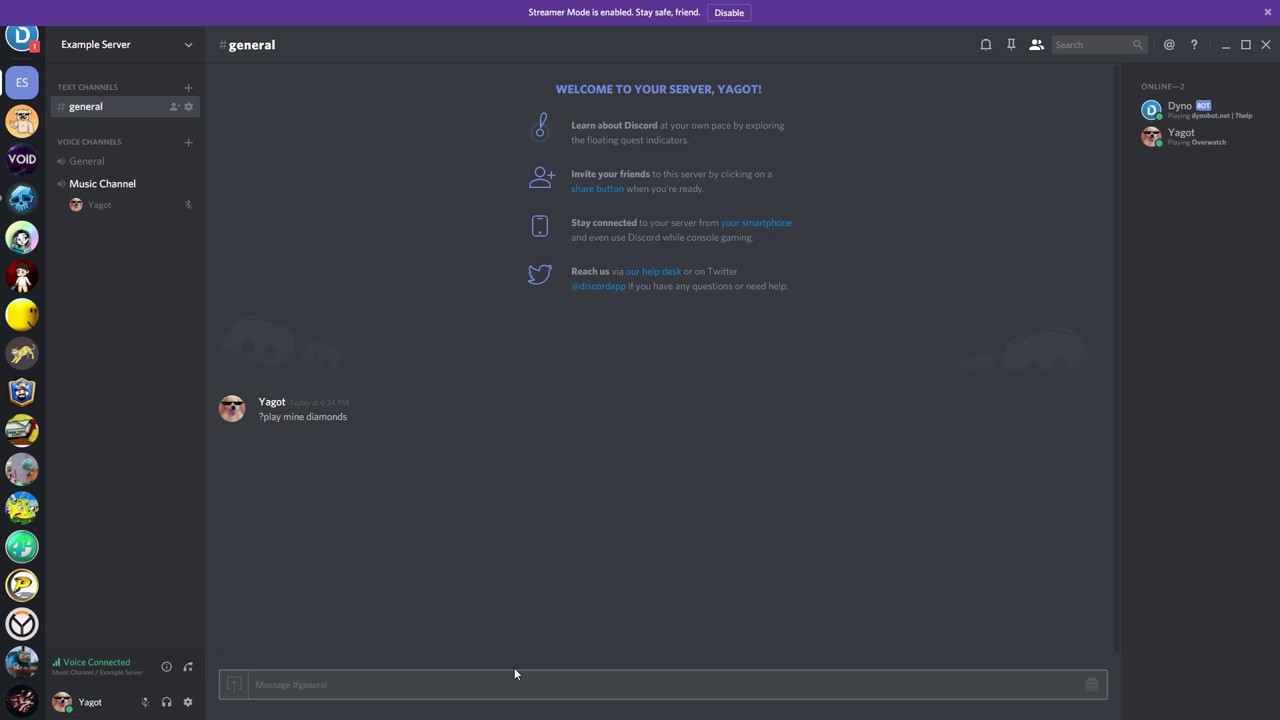Open the share button link
Viewport: 1280px width, 720px height.
[x=597, y=189]
